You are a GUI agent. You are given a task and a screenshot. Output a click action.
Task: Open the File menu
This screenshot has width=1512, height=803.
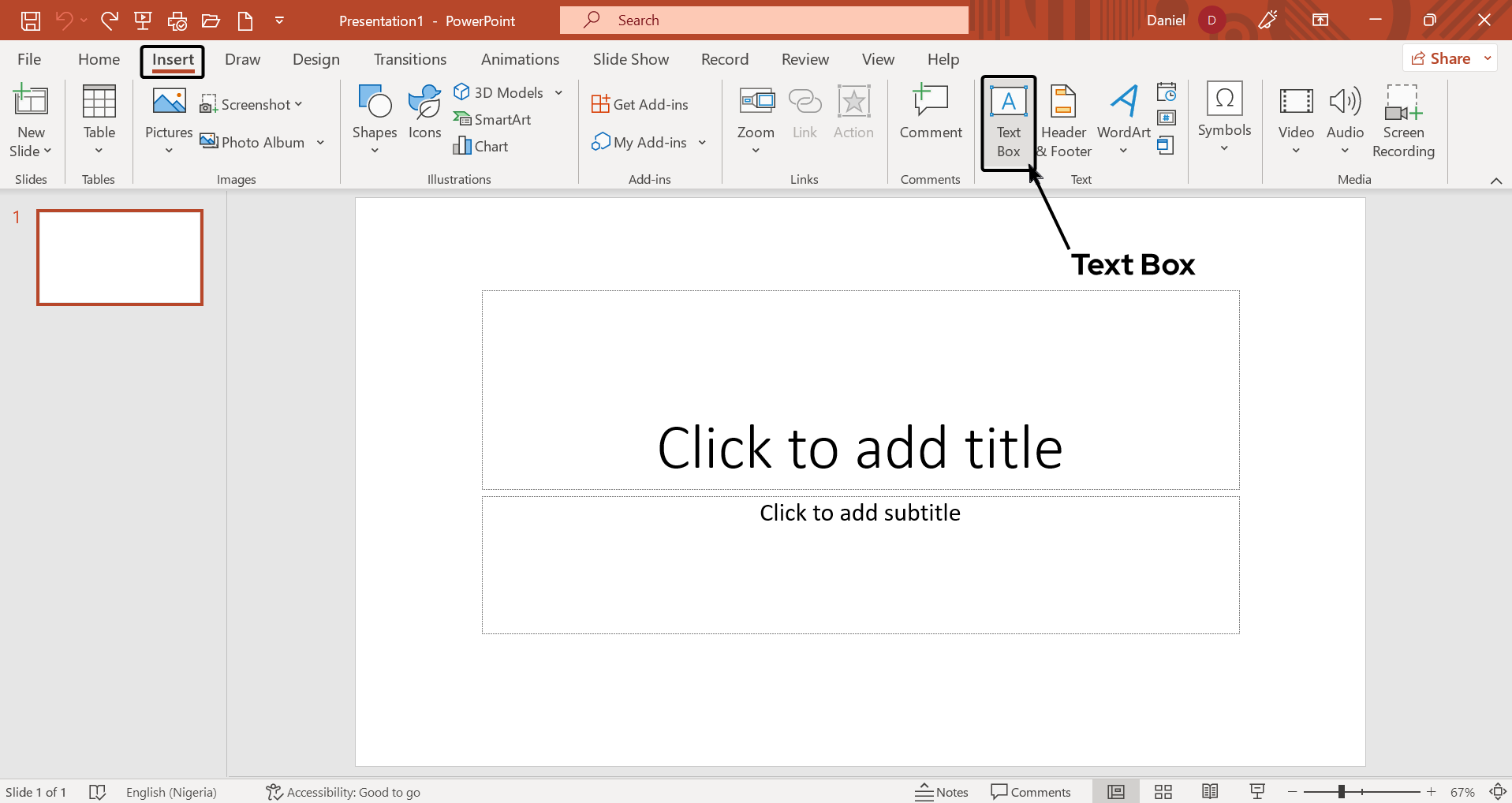tap(28, 58)
